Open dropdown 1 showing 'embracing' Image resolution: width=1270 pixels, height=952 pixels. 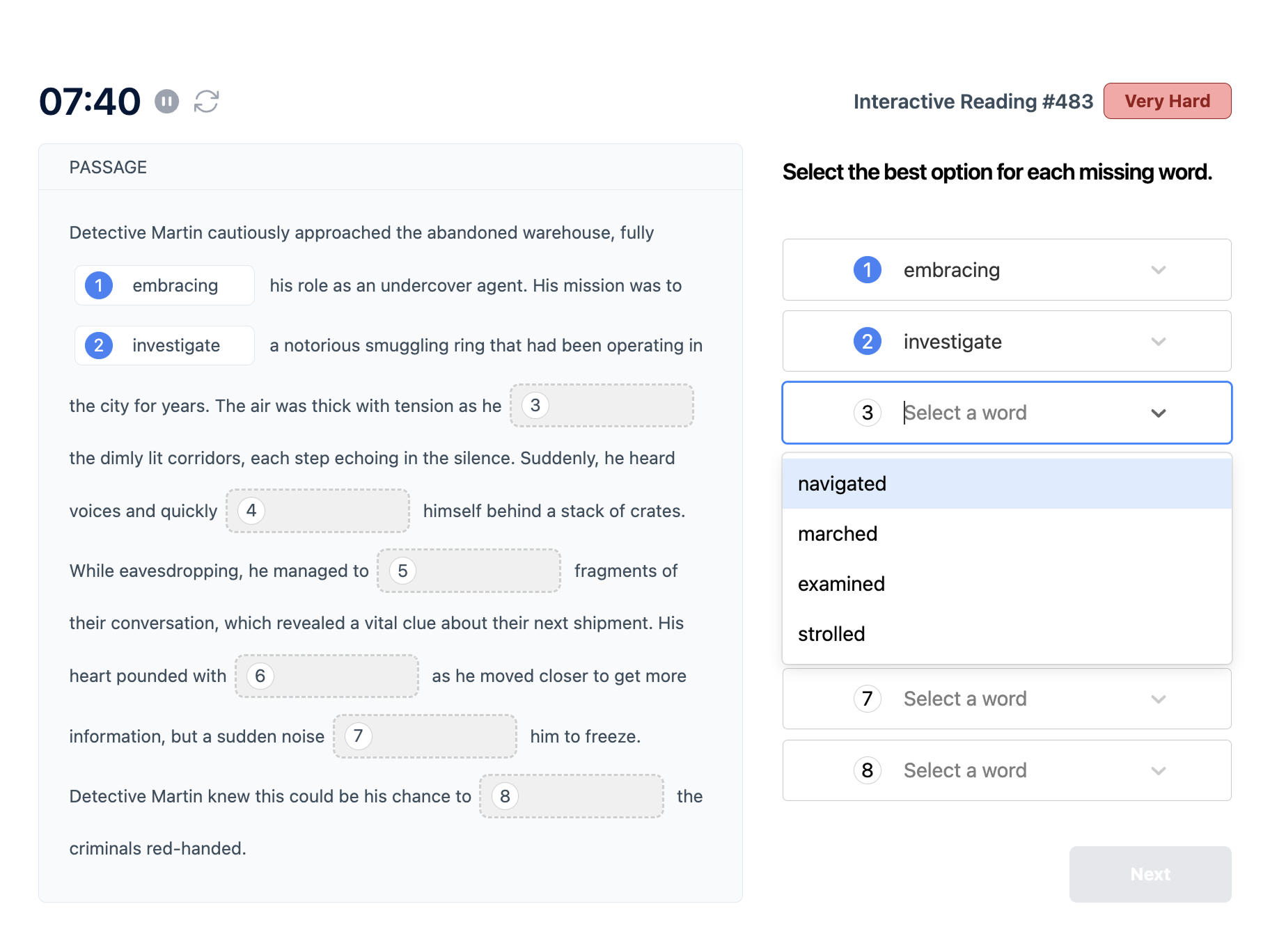[x=1007, y=270]
